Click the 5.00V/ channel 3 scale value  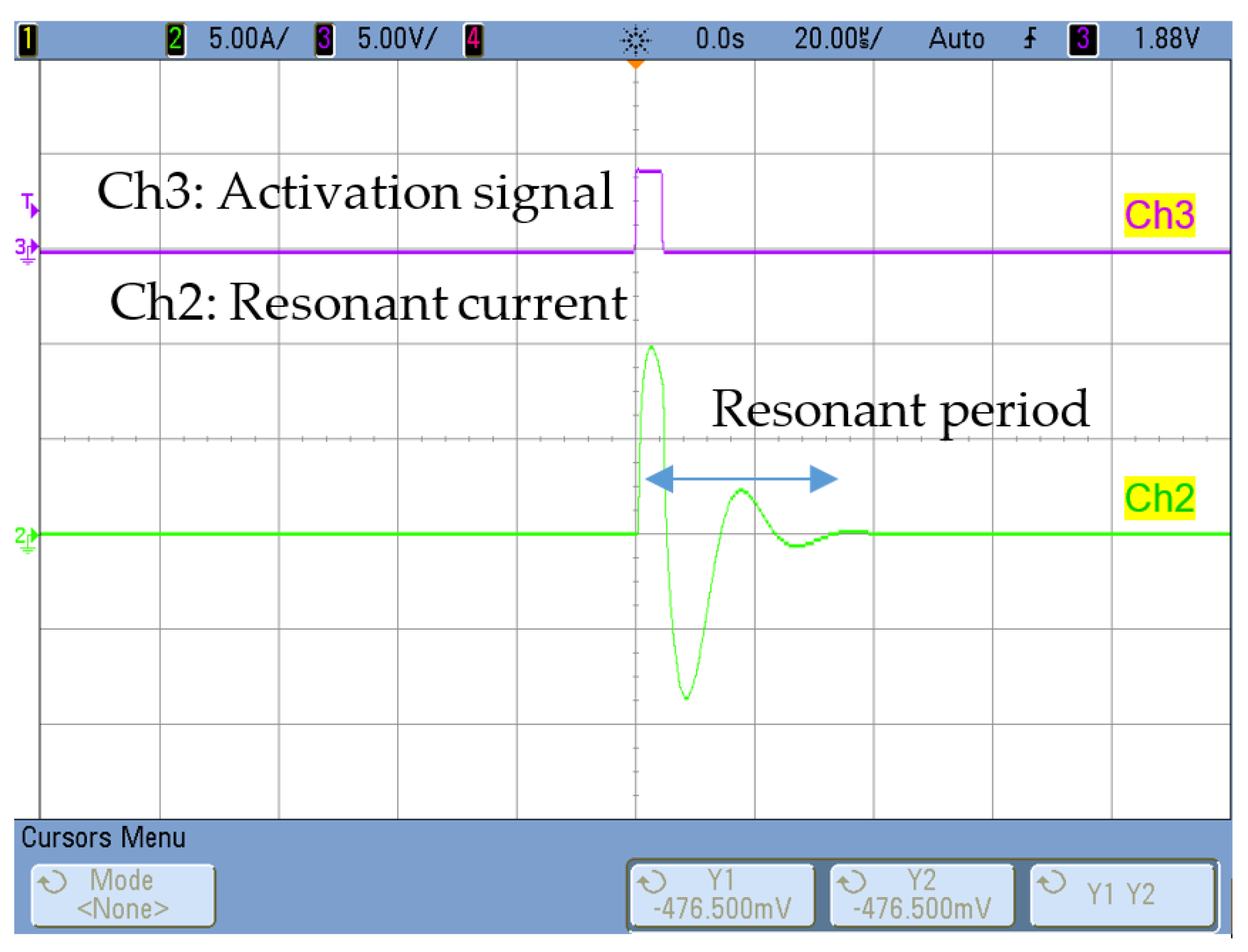397,39
